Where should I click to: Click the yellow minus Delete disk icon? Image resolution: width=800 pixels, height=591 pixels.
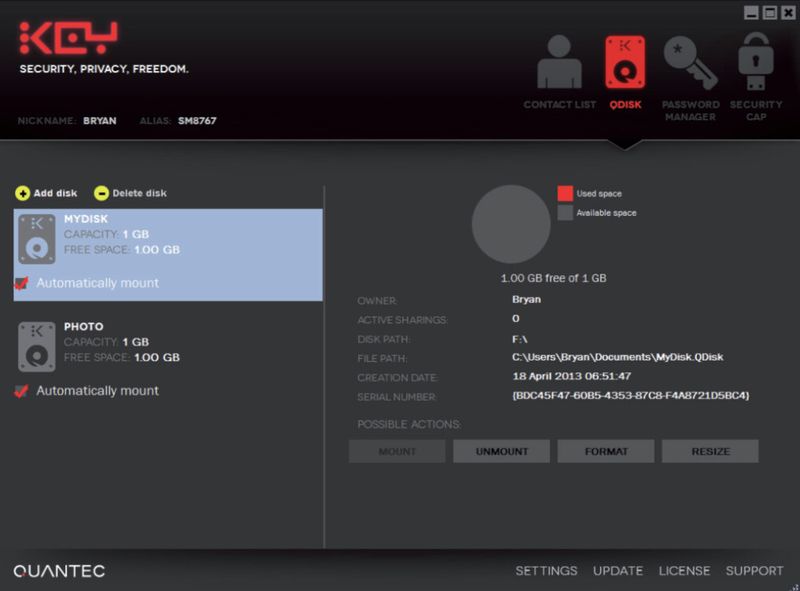(102, 193)
